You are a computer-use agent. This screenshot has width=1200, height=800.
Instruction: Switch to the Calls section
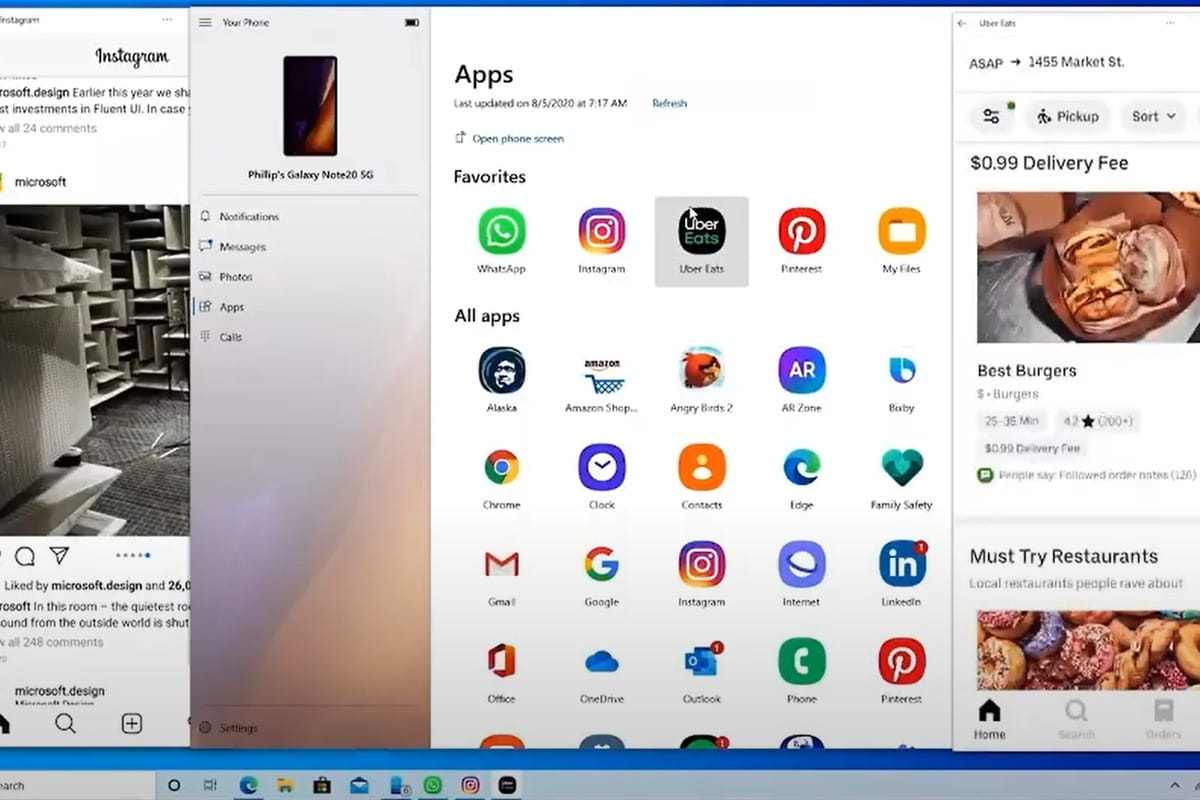[x=231, y=337]
